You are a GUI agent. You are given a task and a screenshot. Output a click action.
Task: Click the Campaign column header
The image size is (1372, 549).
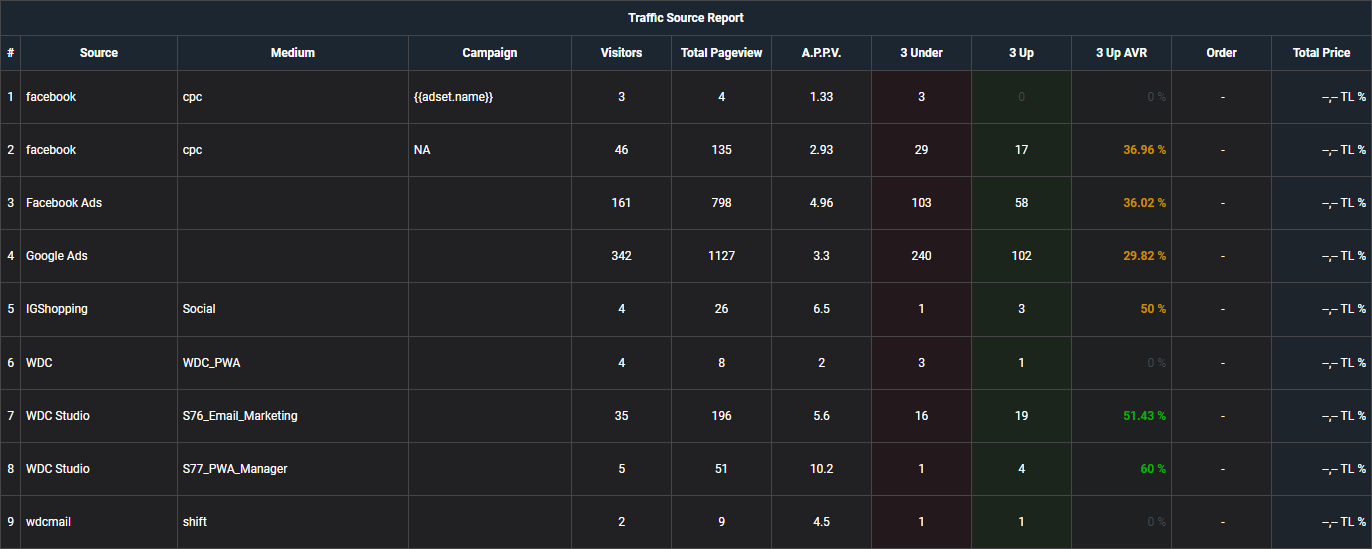point(490,53)
